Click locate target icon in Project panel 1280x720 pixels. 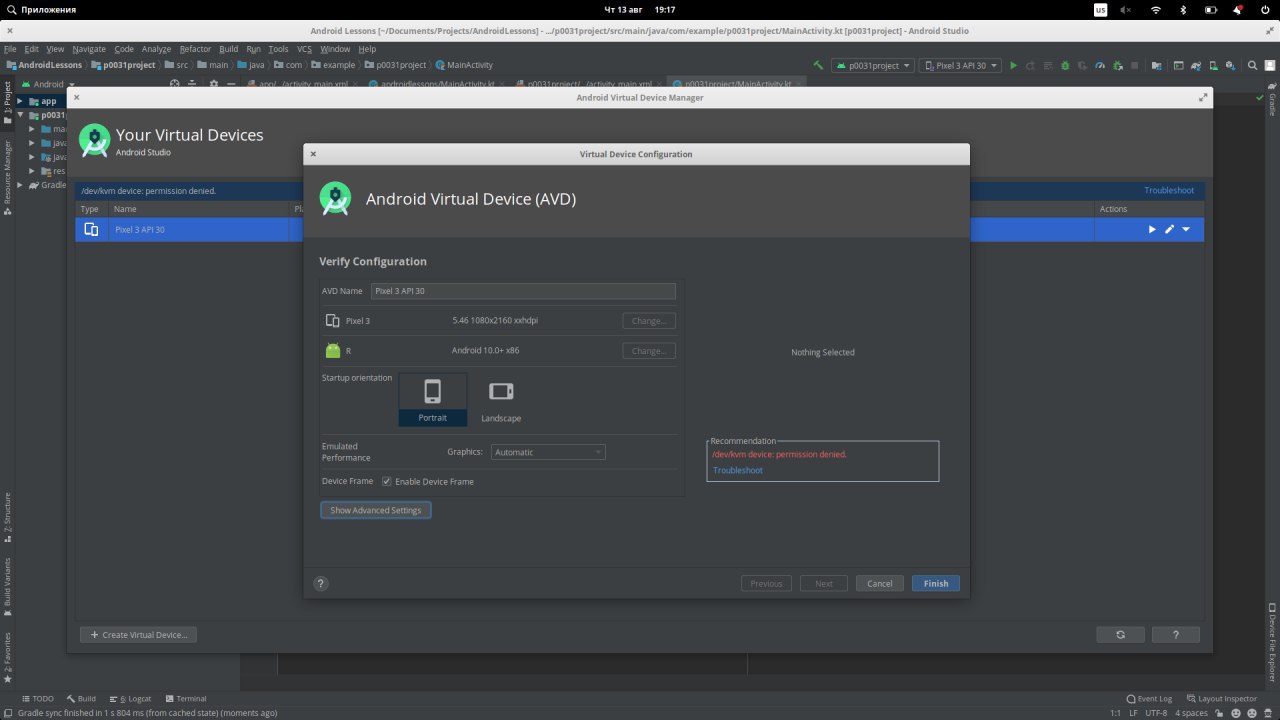tap(174, 85)
